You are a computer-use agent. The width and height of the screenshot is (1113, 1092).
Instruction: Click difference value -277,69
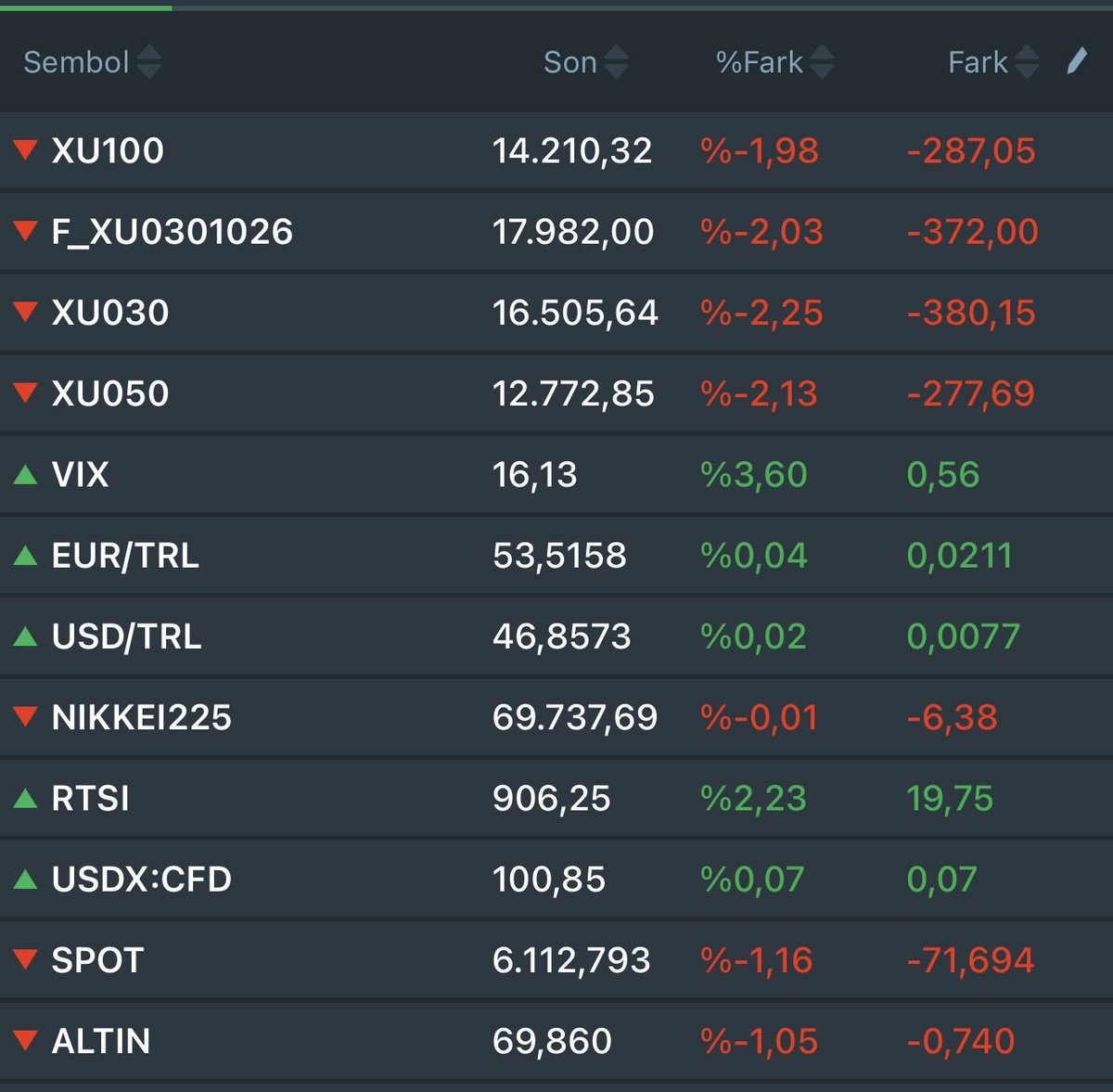click(x=970, y=393)
